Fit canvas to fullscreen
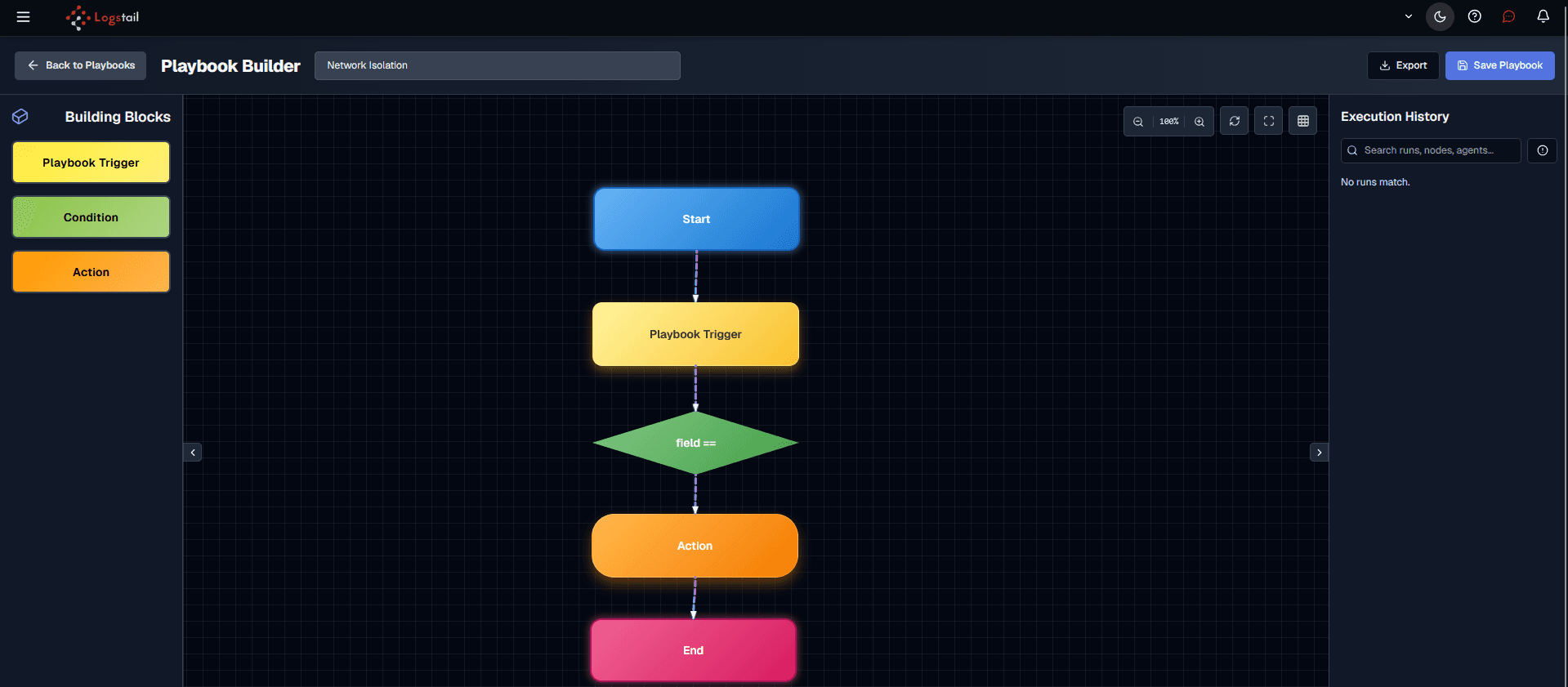 coord(1269,121)
